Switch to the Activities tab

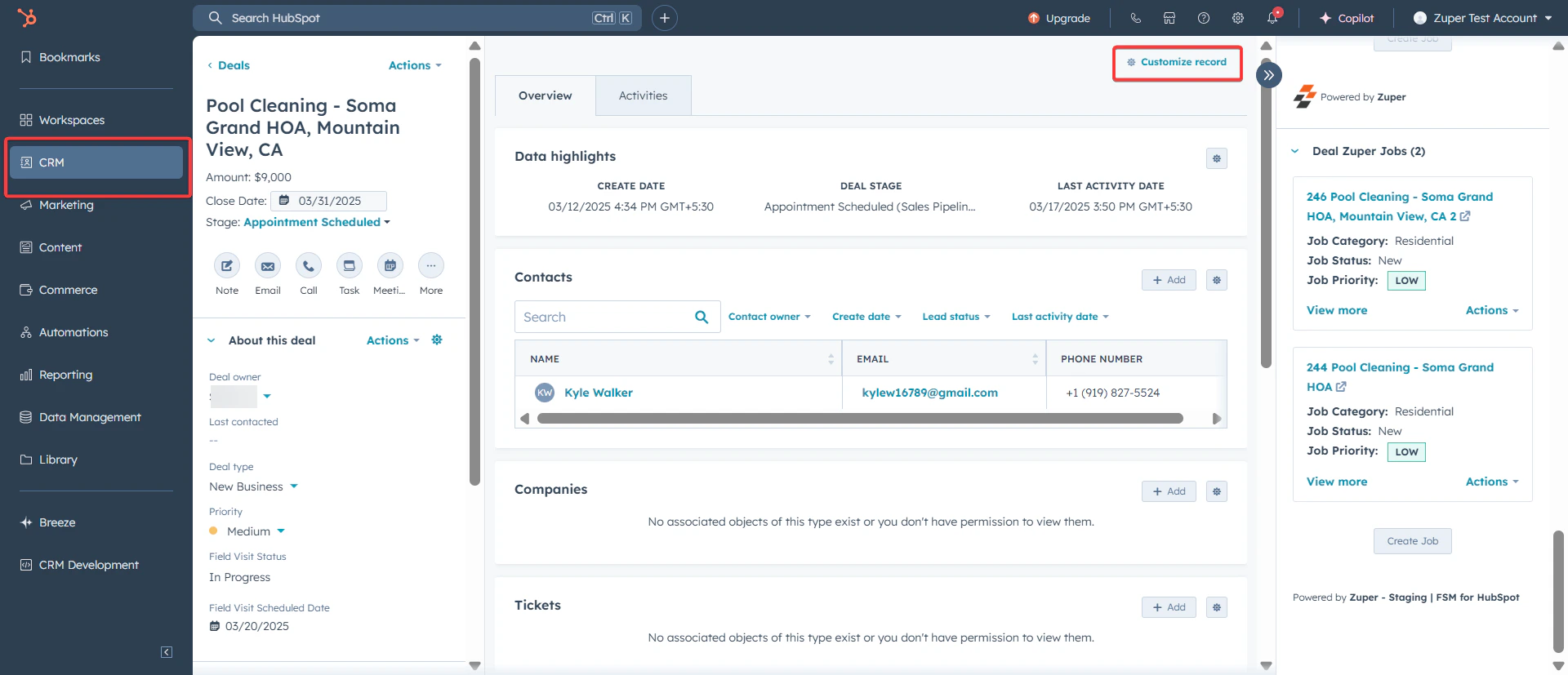point(644,95)
